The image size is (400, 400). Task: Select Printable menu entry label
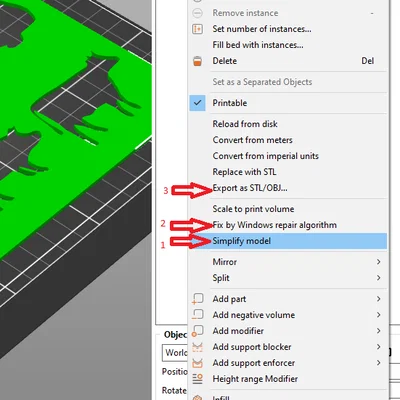click(230, 103)
